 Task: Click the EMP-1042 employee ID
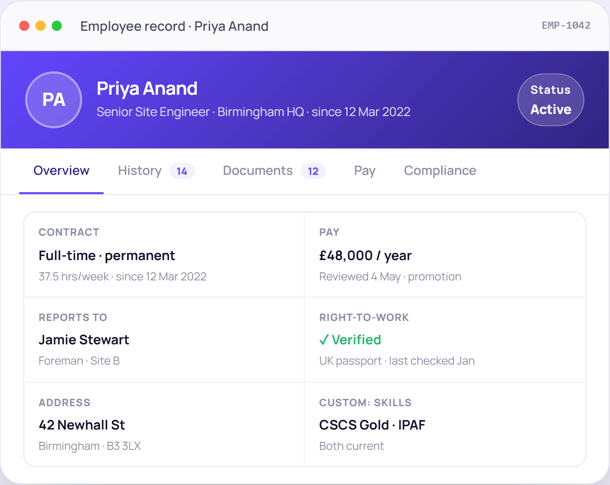(x=566, y=26)
